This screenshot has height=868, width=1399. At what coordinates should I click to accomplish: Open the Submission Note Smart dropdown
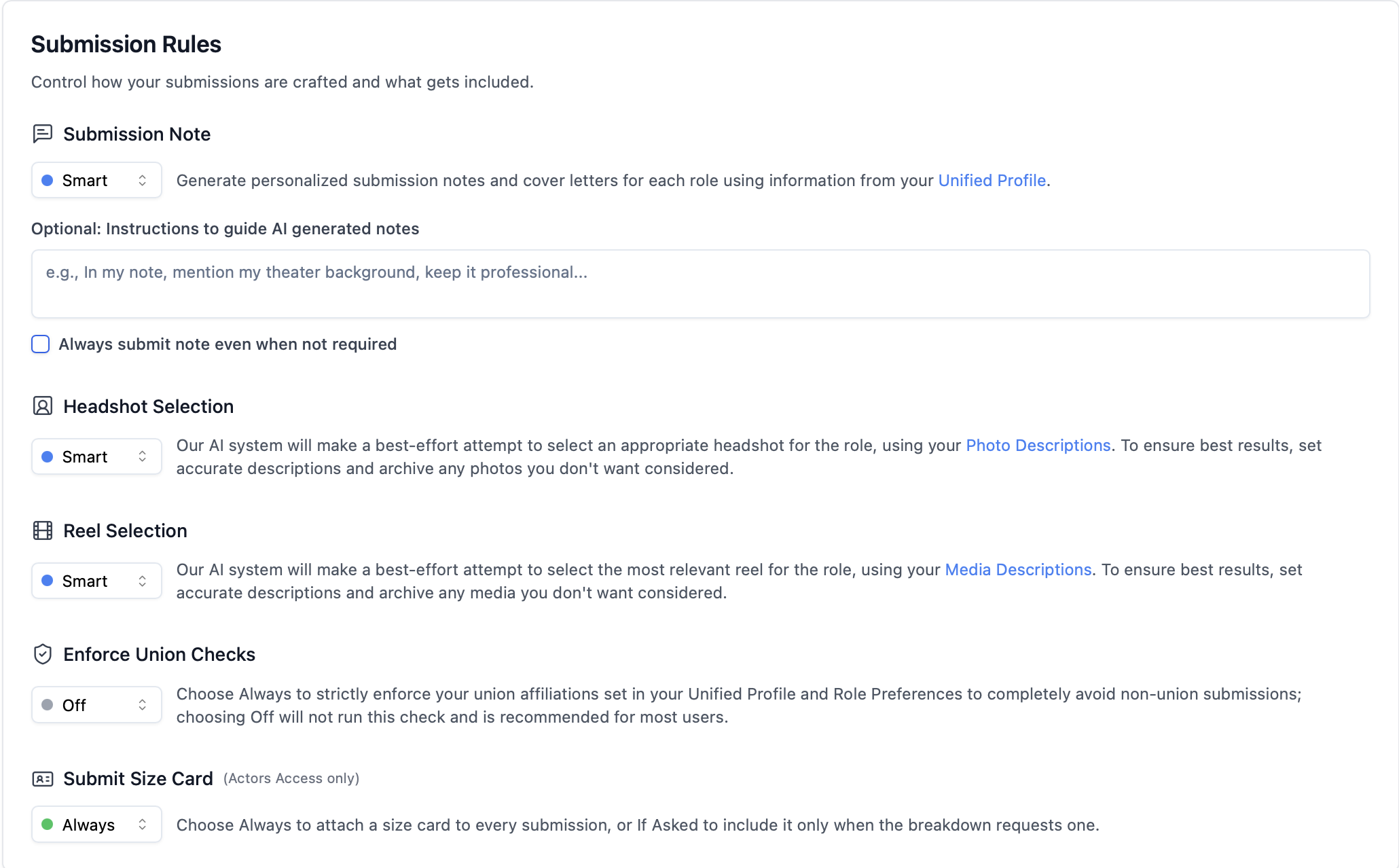[x=96, y=180]
